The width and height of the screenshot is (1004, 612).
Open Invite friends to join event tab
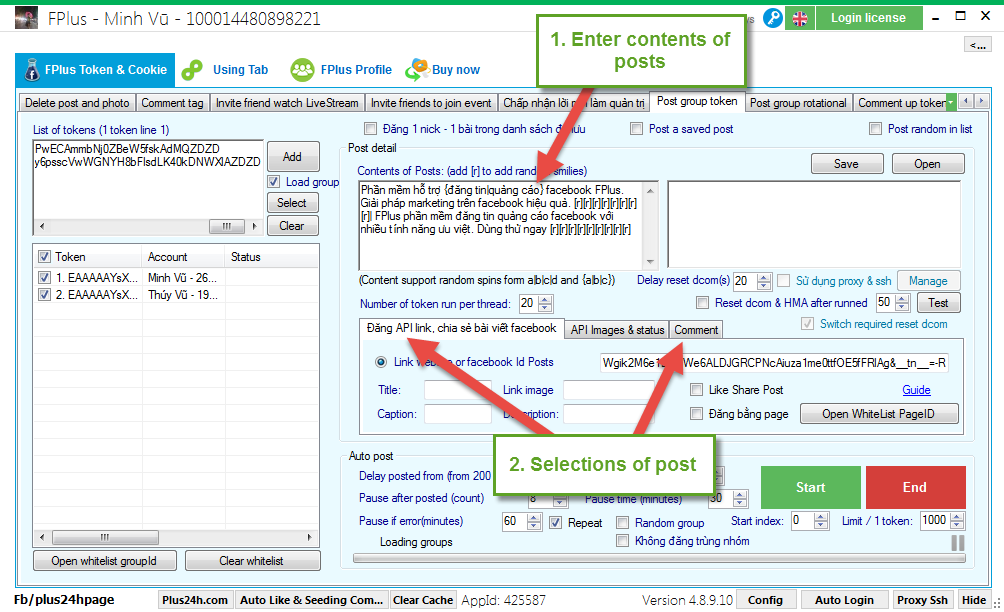tap(431, 103)
